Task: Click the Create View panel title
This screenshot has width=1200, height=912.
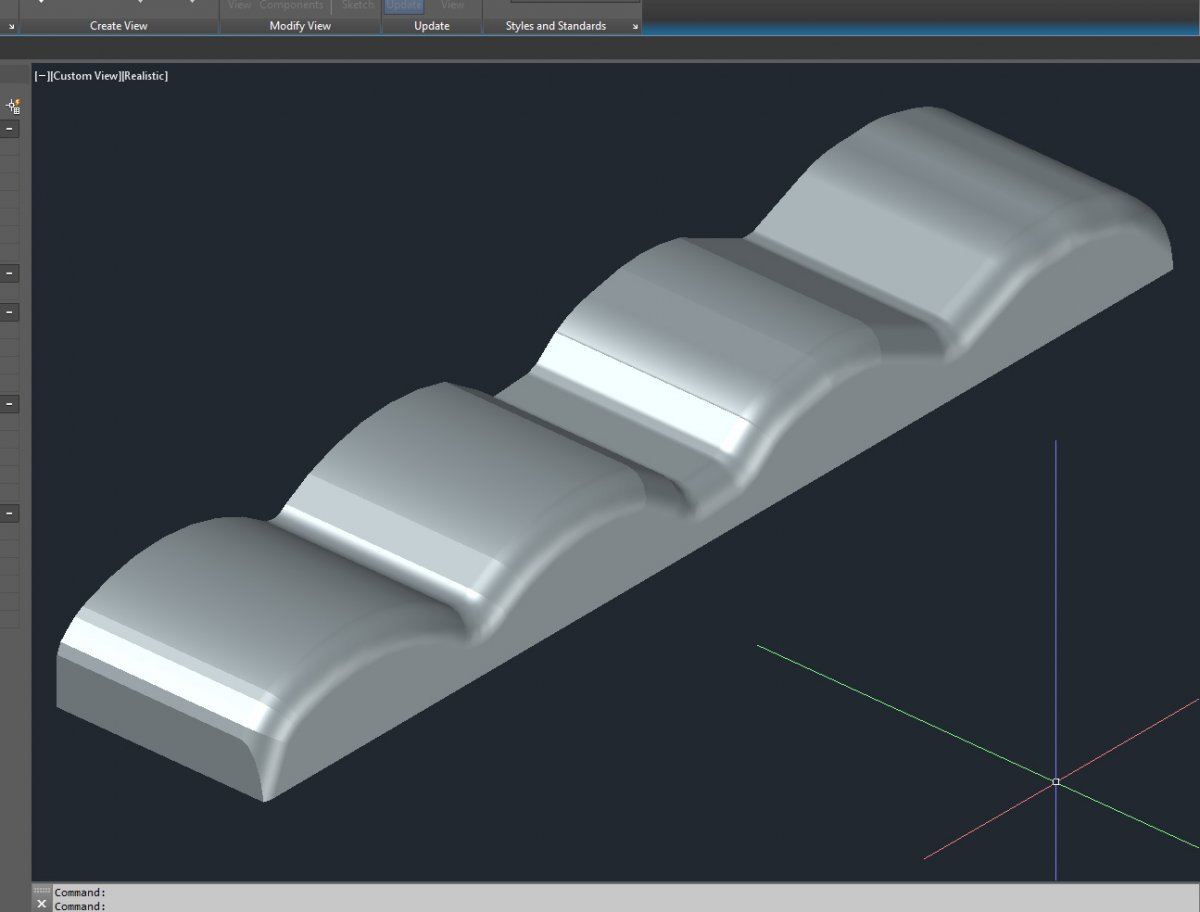Action: click(119, 26)
